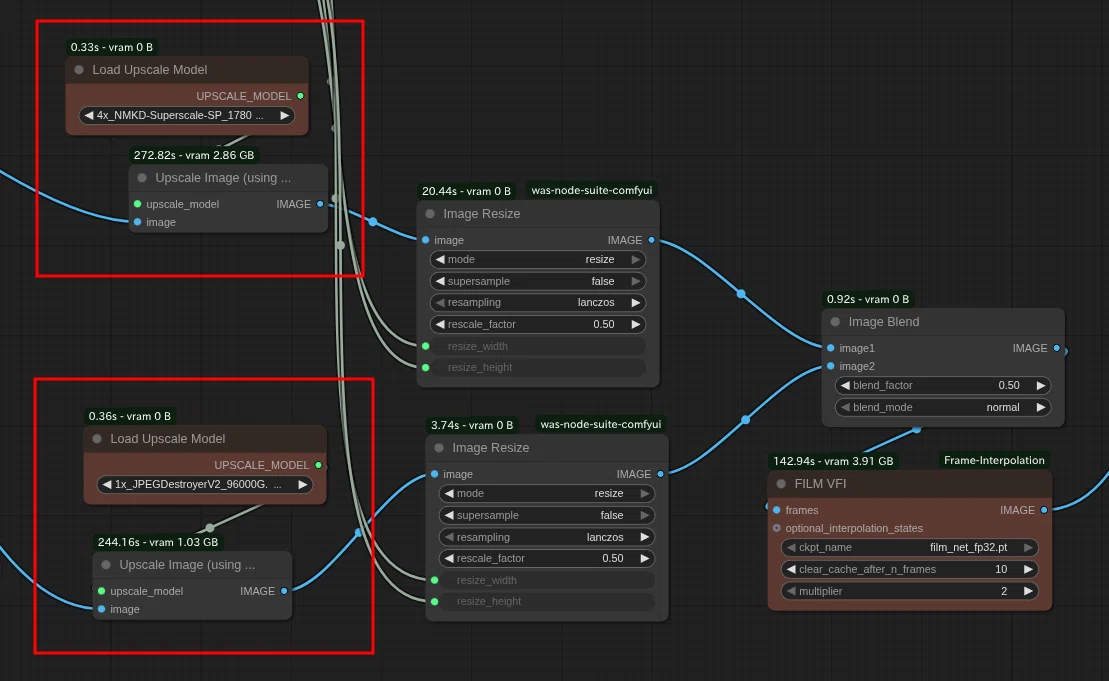Click the optional_interpolation_states input port

point(777,528)
